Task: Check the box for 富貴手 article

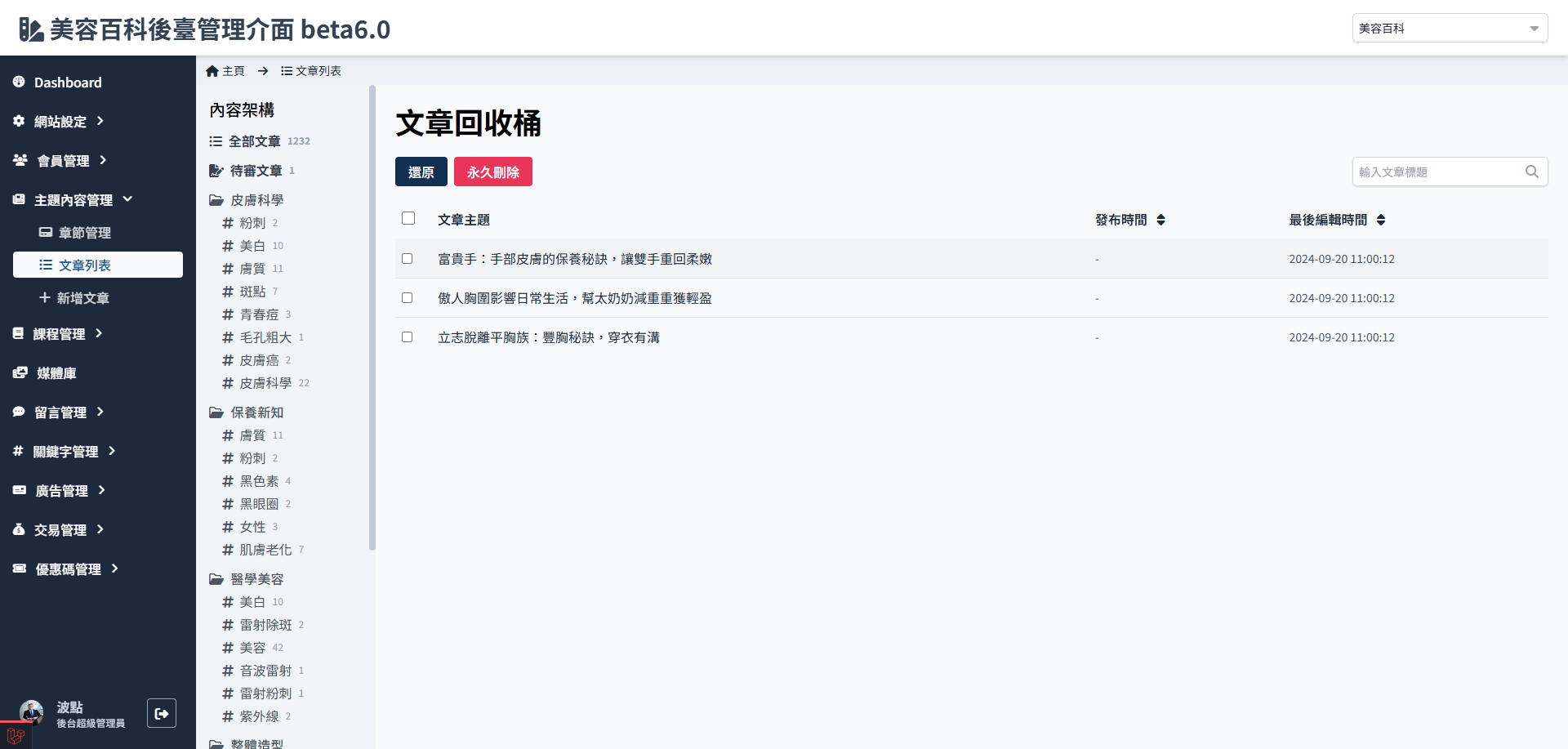Action: tap(407, 258)
